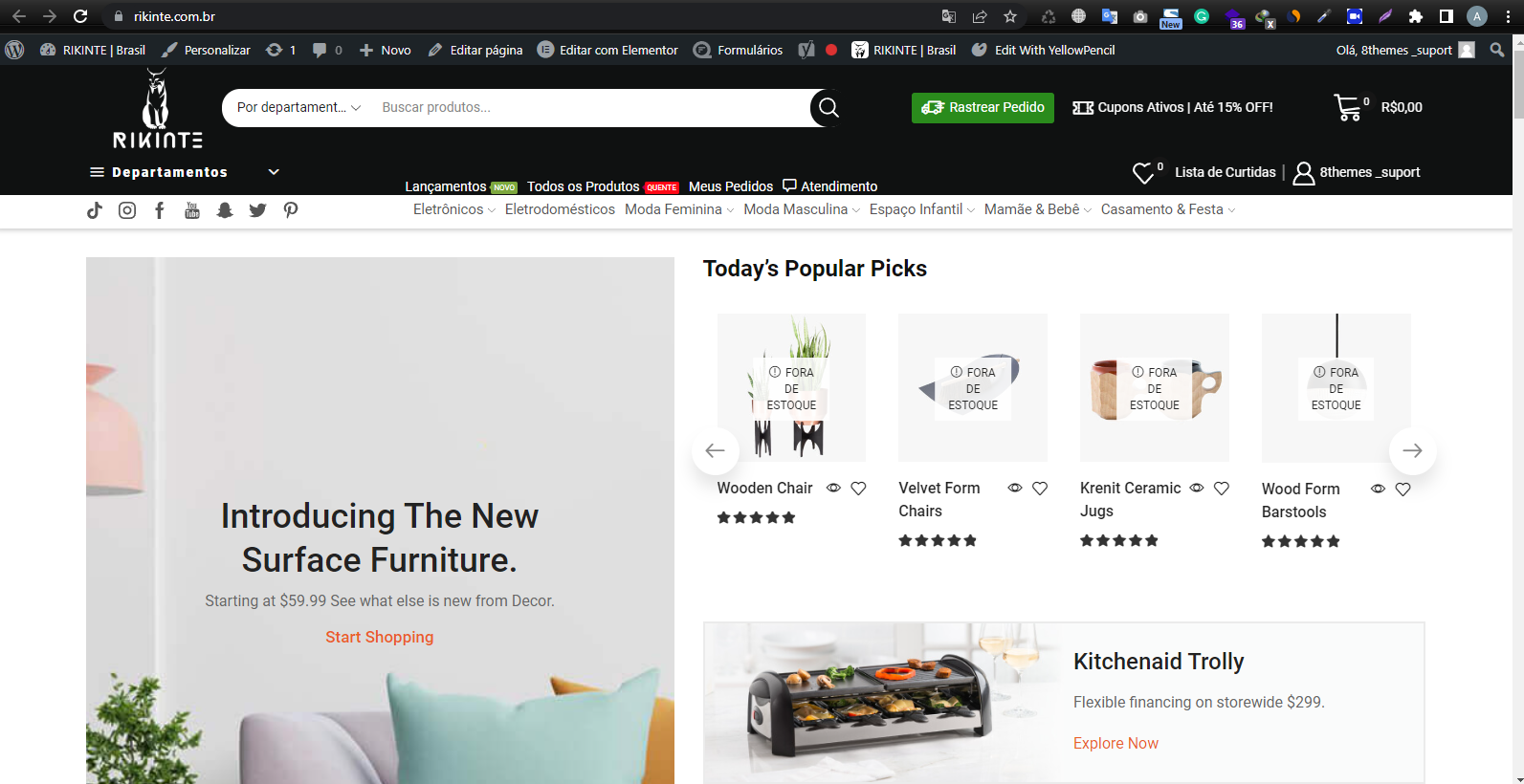The height and width of the screenshot is (784, 1524).
Task: Open the Meus Pedidos menu item
Action: pyautogui.click(x=731, y=186)
